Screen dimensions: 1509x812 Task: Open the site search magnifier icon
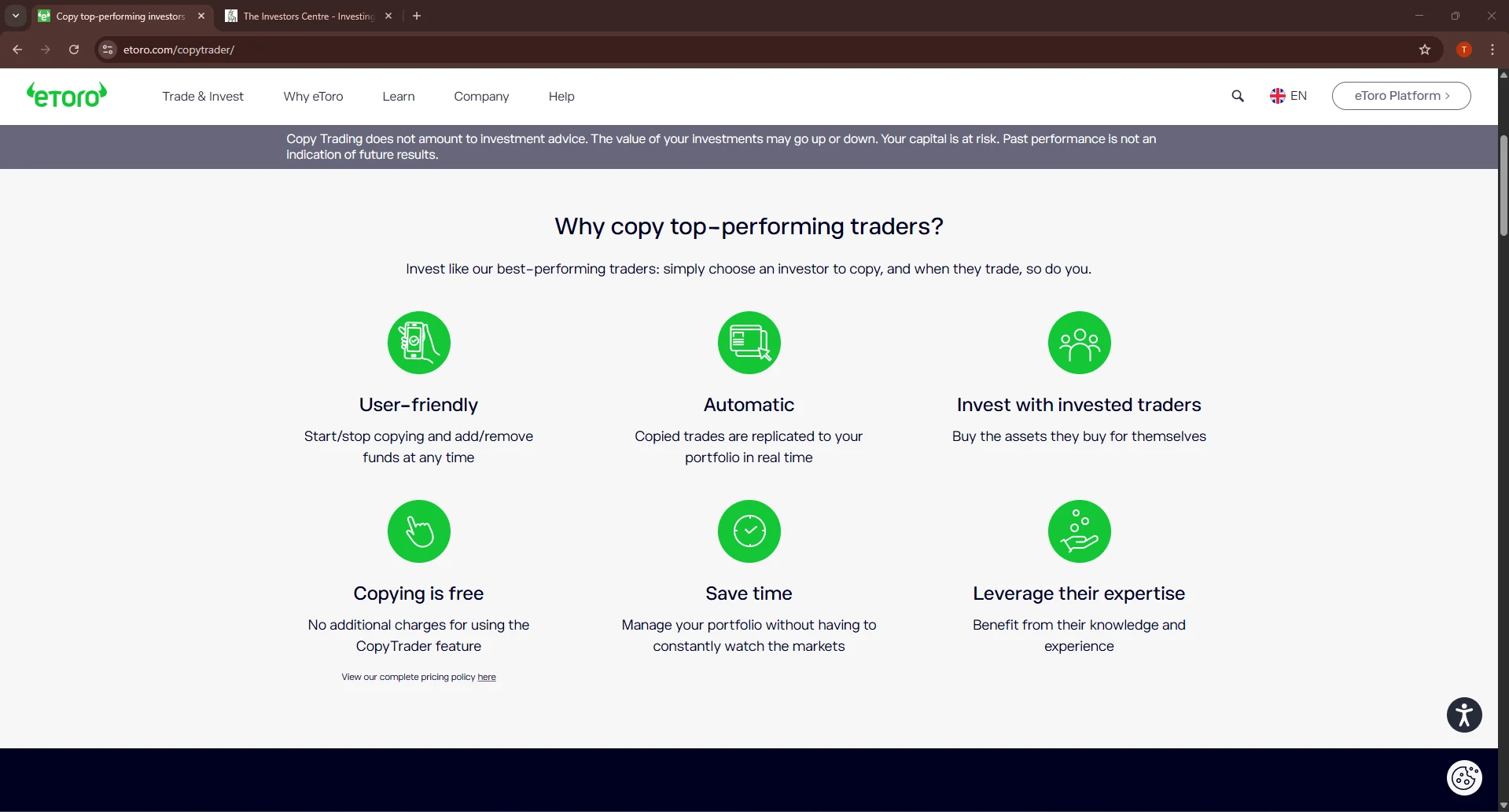1238,96
